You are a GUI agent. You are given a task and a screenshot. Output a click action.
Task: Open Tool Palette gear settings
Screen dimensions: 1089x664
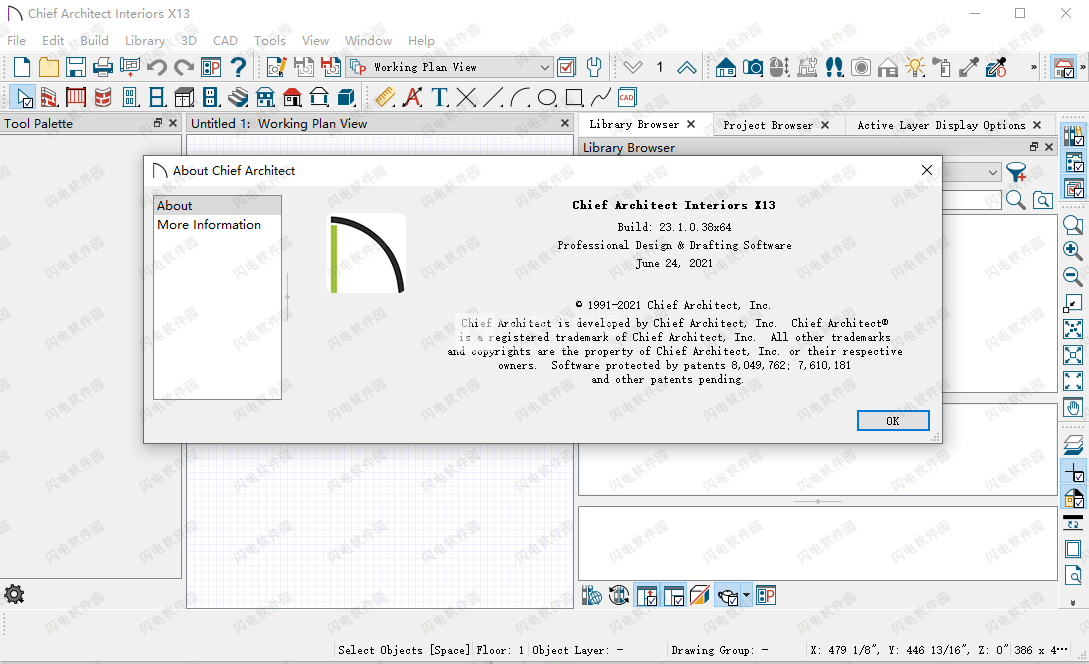[14, 595]
